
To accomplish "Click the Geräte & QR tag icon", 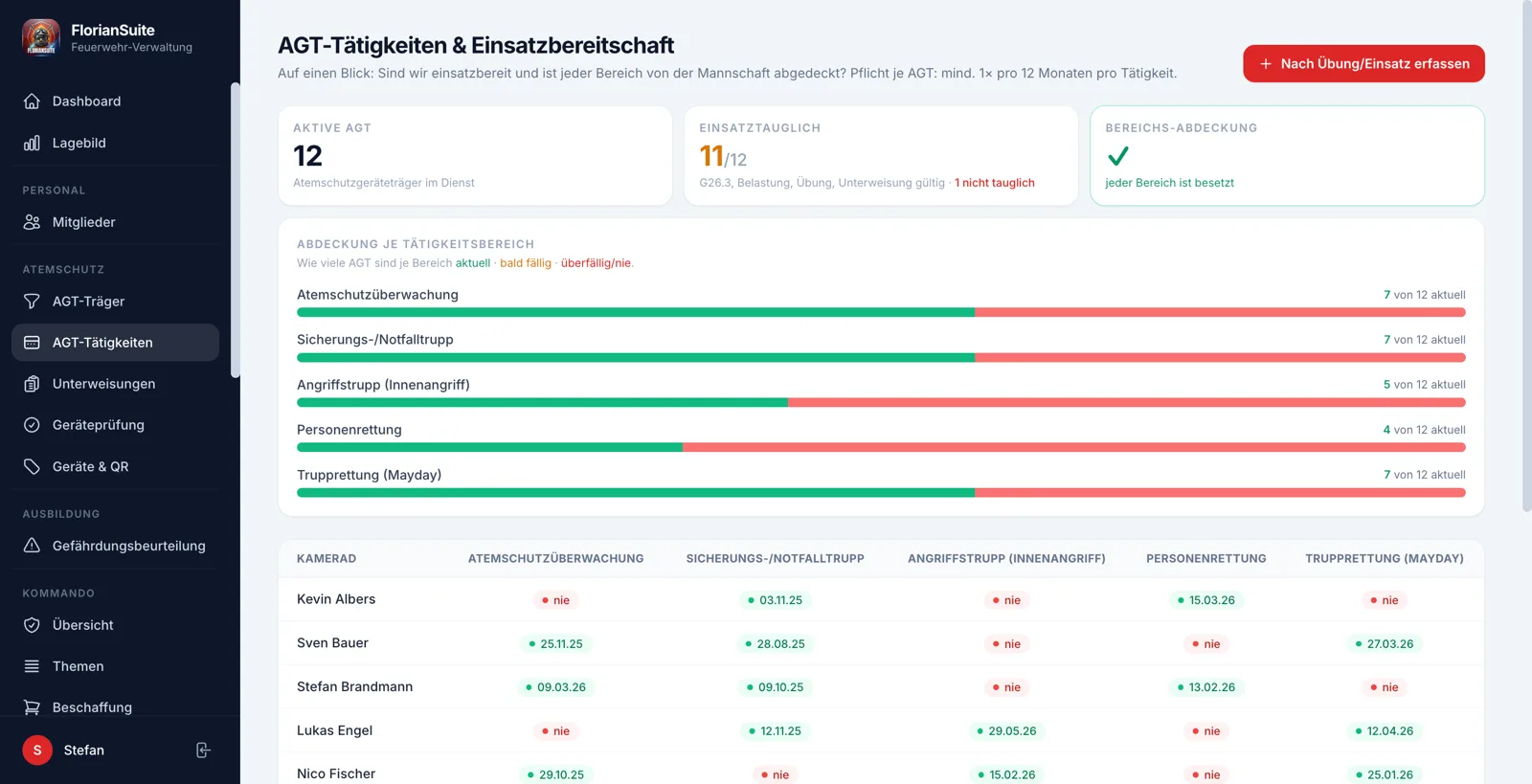I will tap(32, 467).
